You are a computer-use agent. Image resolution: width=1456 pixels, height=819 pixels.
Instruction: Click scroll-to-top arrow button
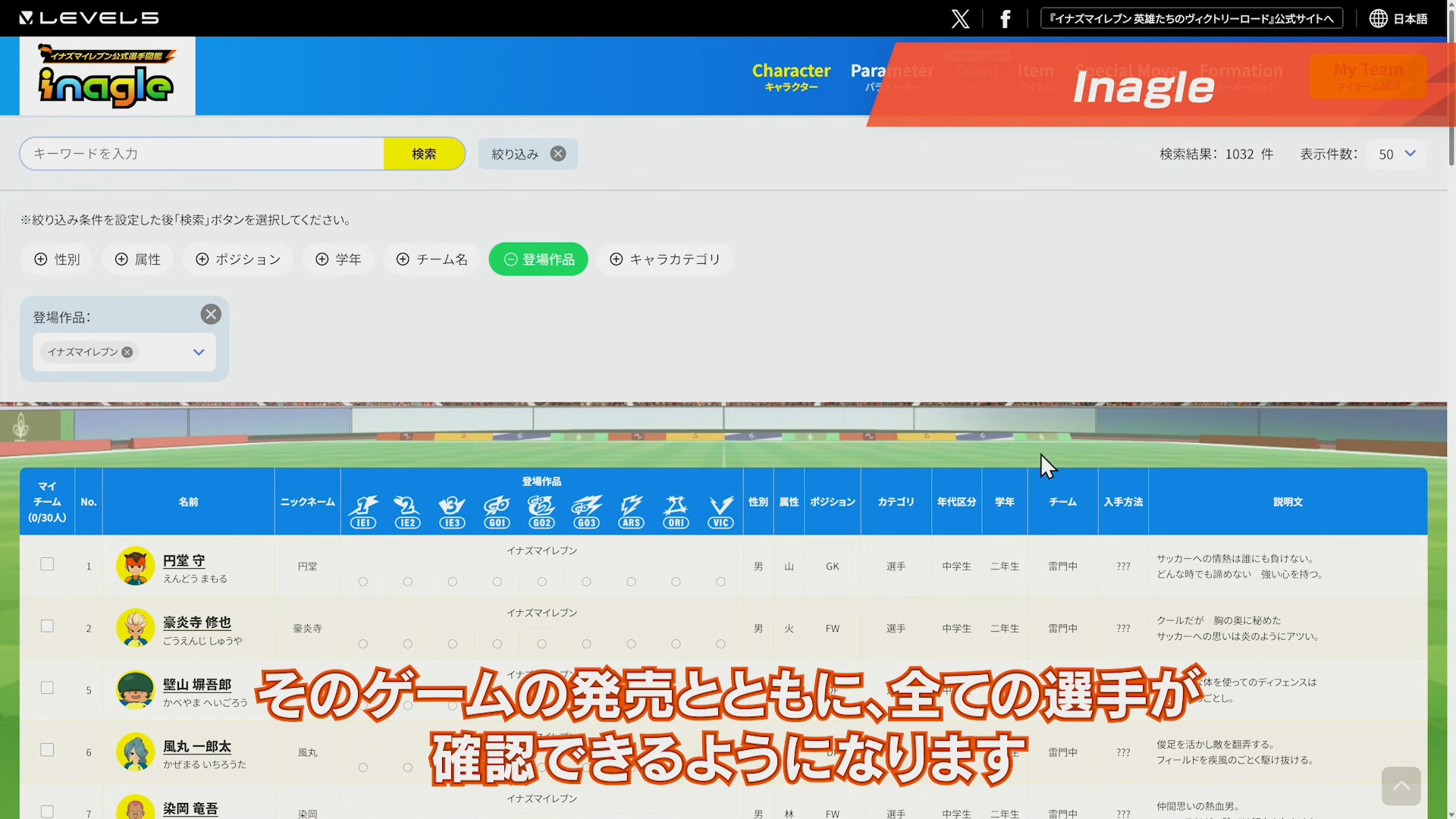[x=1400, y=786]
